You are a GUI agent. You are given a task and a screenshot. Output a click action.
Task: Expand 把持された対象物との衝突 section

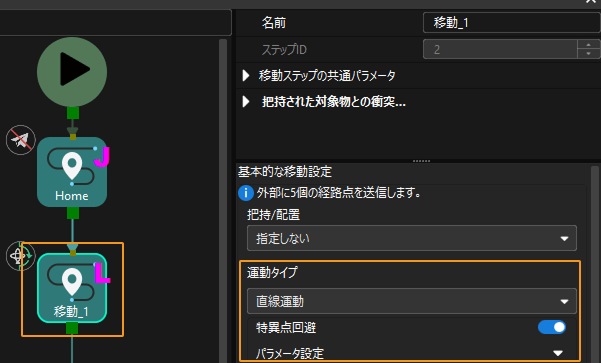coord(246,102)
